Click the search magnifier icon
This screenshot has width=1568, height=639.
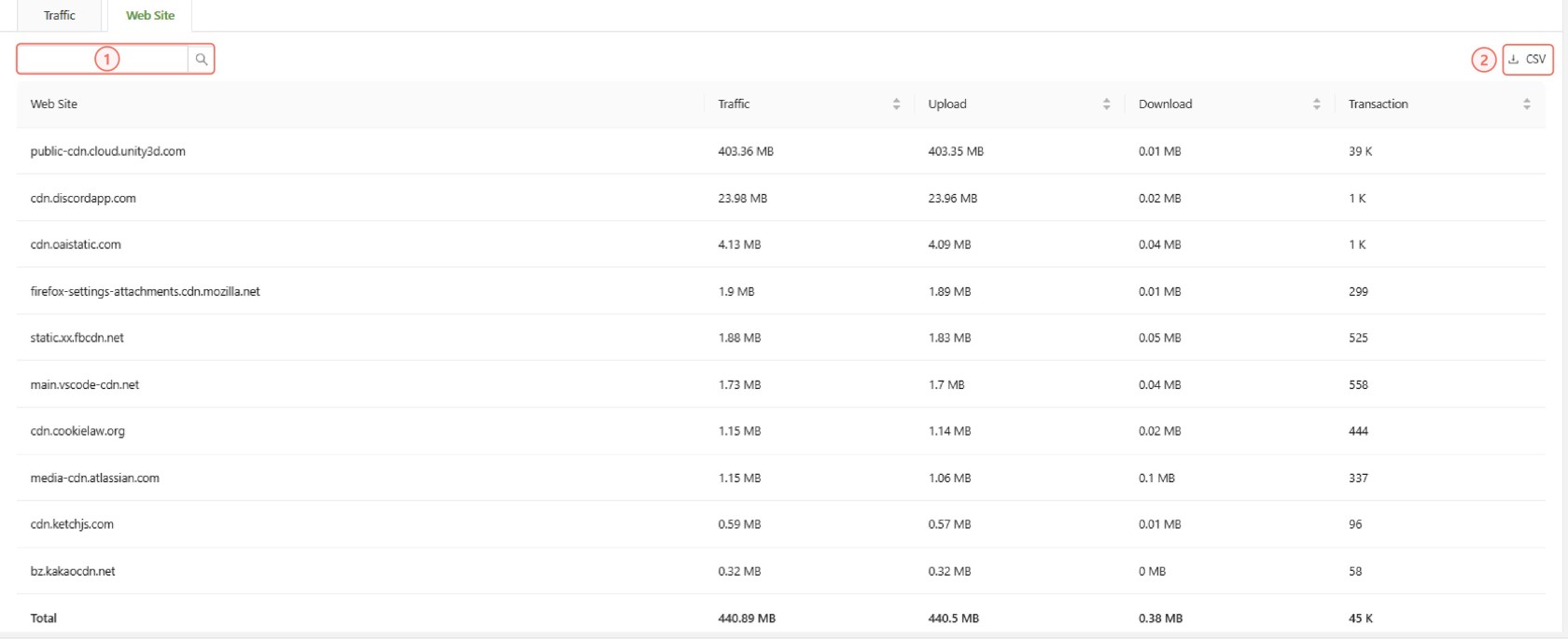coord(201,59)
